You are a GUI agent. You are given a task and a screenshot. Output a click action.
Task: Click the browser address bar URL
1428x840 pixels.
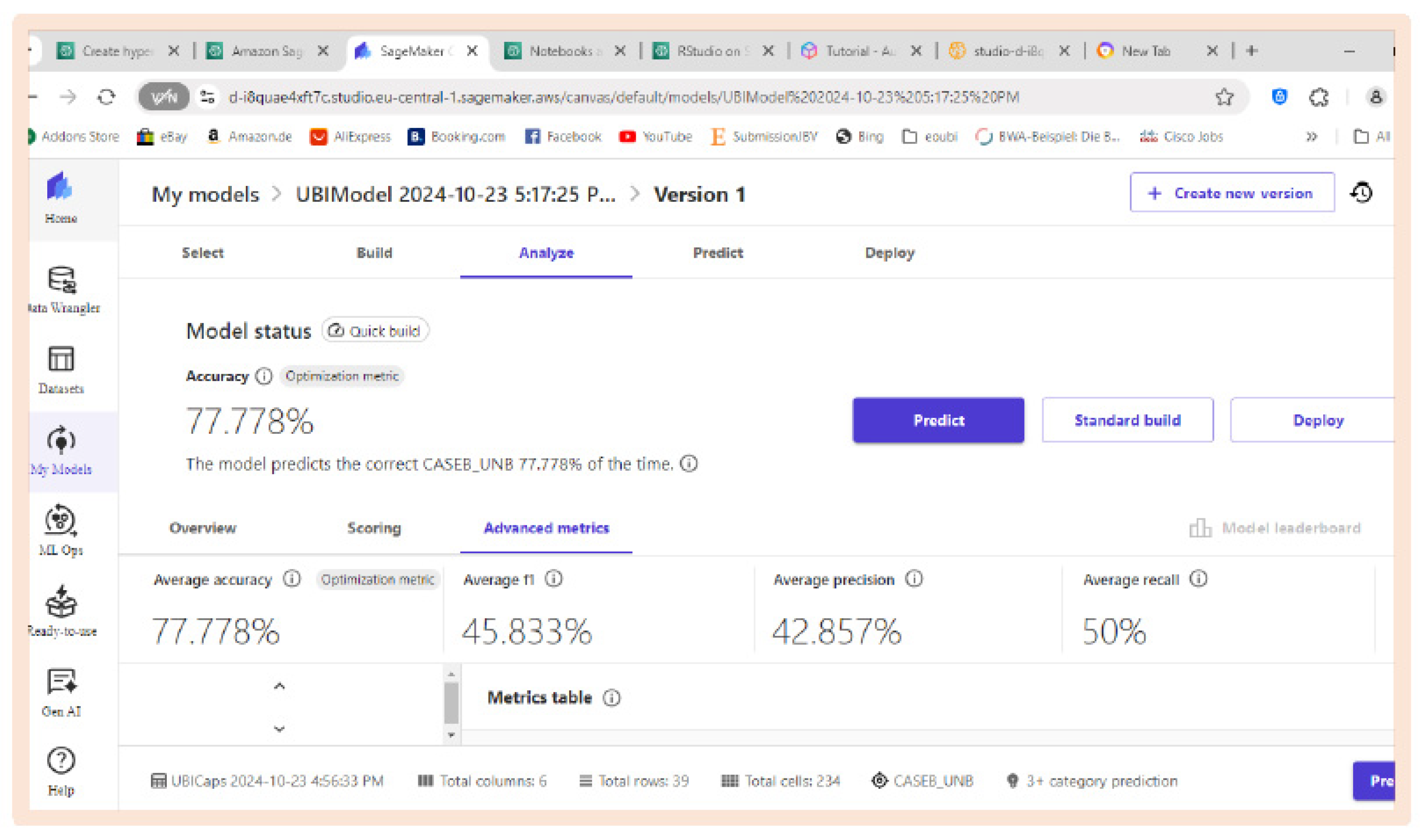(623, 97)
